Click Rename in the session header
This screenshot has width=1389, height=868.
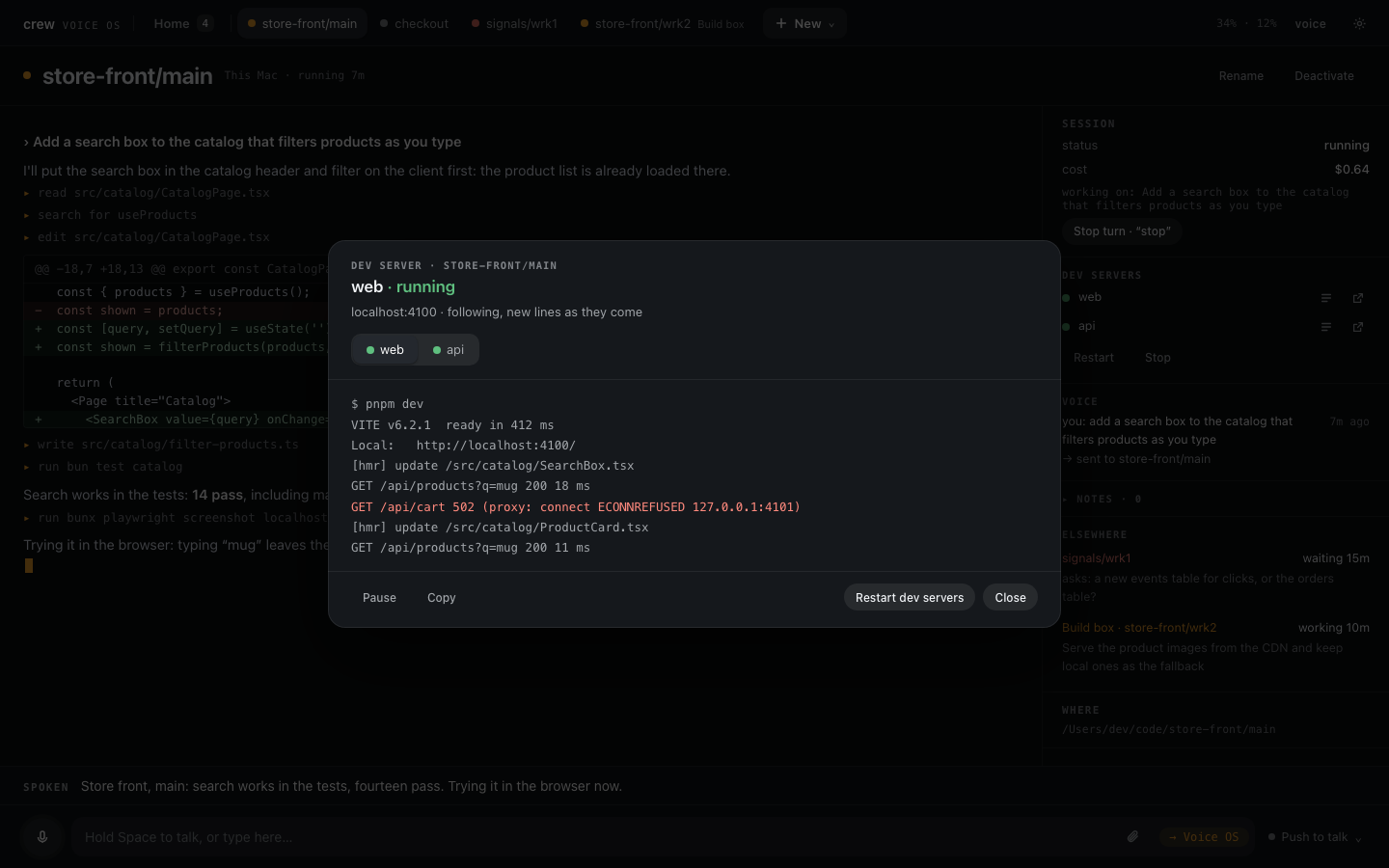tap(1240, 76)
